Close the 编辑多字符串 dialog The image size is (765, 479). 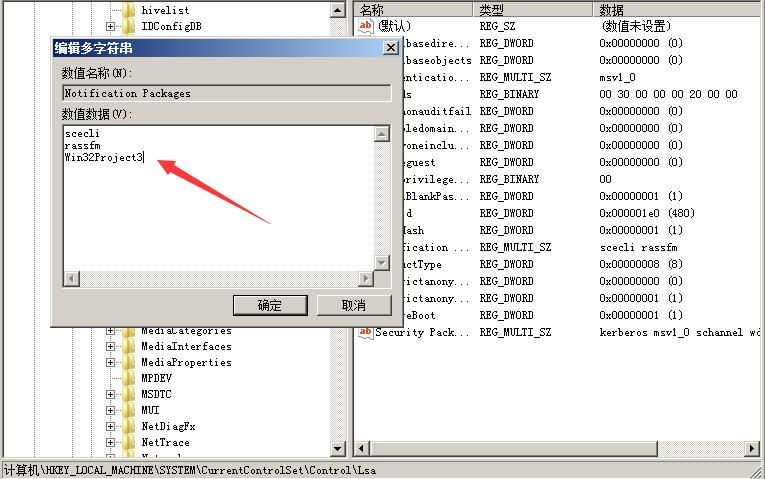coord(391,48)
